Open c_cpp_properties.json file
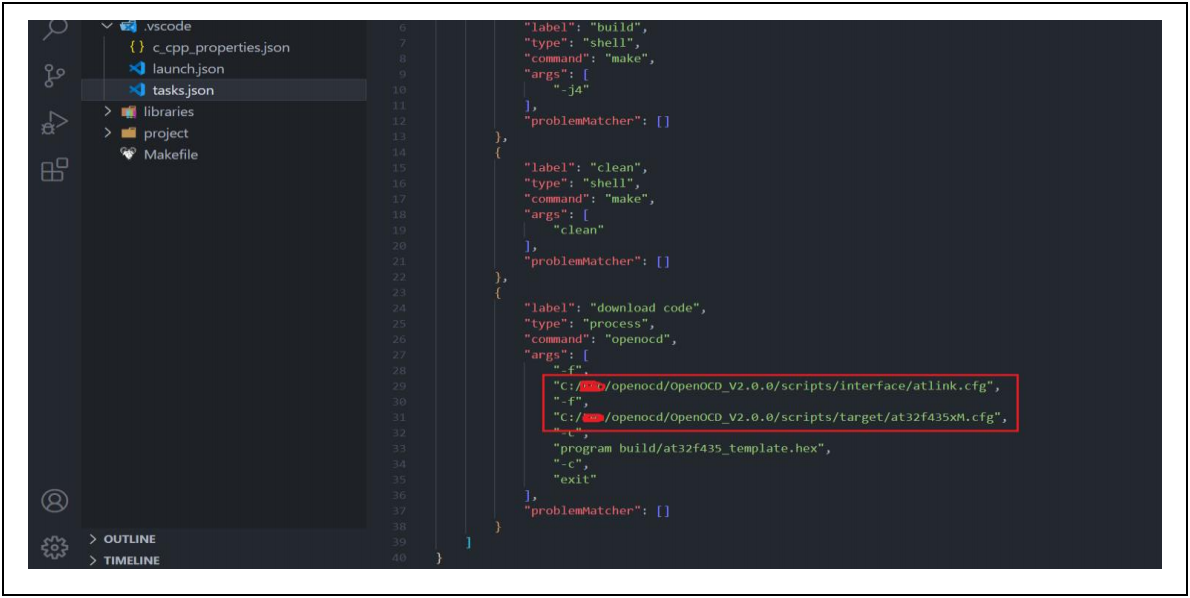Image resolution: width=1190 pixels, height=598 pixels. coord(221,47)
